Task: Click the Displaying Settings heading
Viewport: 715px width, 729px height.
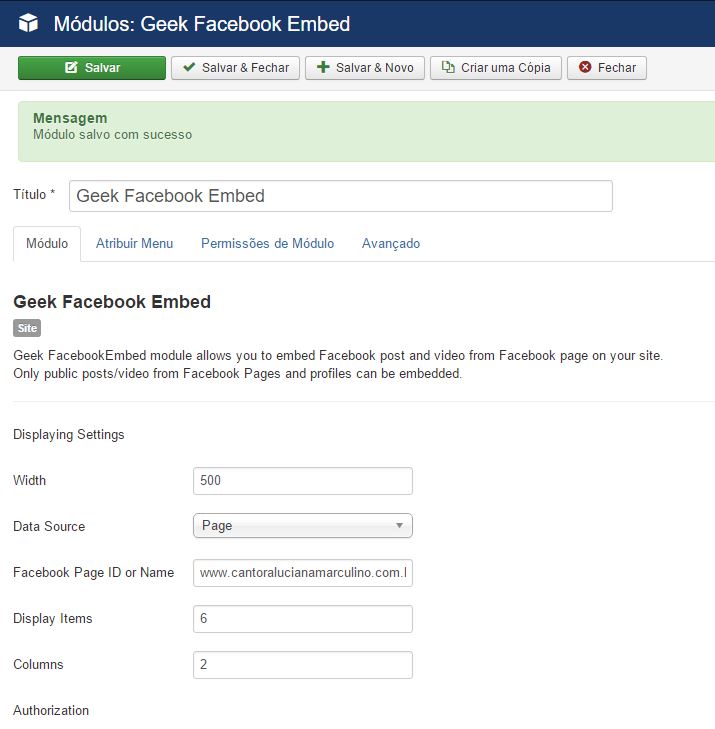Action: tap(69, 435)
